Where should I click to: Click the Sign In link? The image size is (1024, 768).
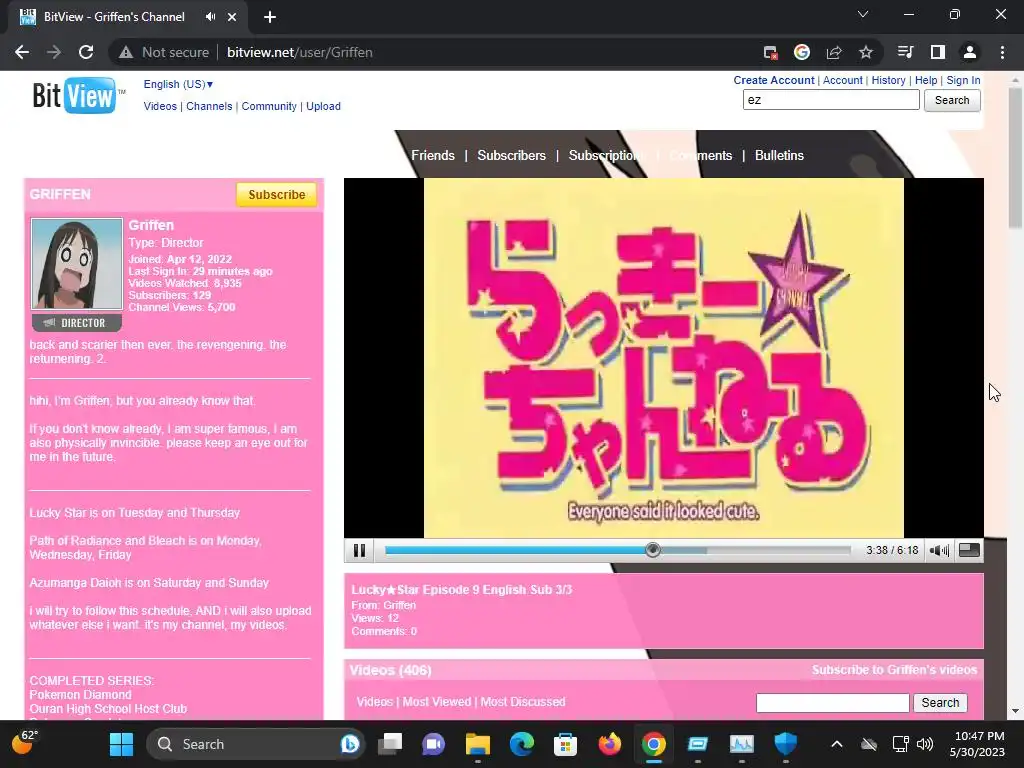pos(963,80)
